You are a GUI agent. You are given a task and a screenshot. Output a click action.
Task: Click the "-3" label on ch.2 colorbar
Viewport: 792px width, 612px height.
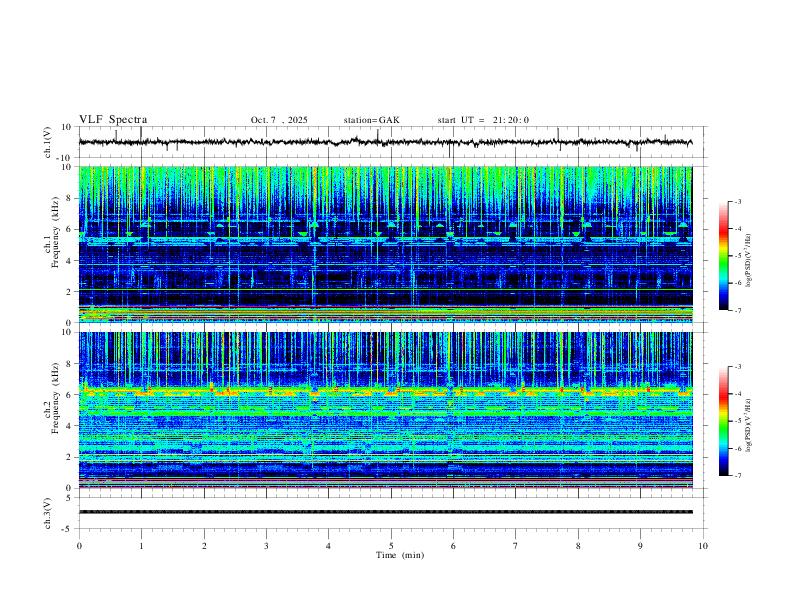pyautogui.click(x=738, y=367)
